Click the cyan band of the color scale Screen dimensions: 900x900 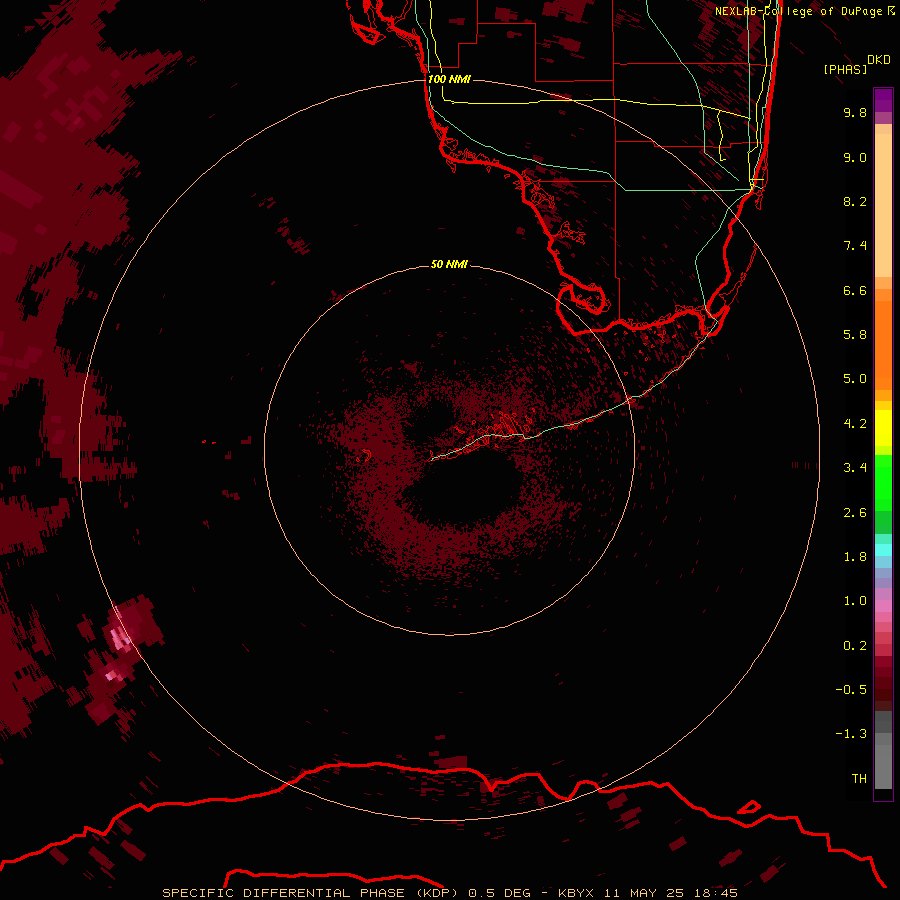883,550
